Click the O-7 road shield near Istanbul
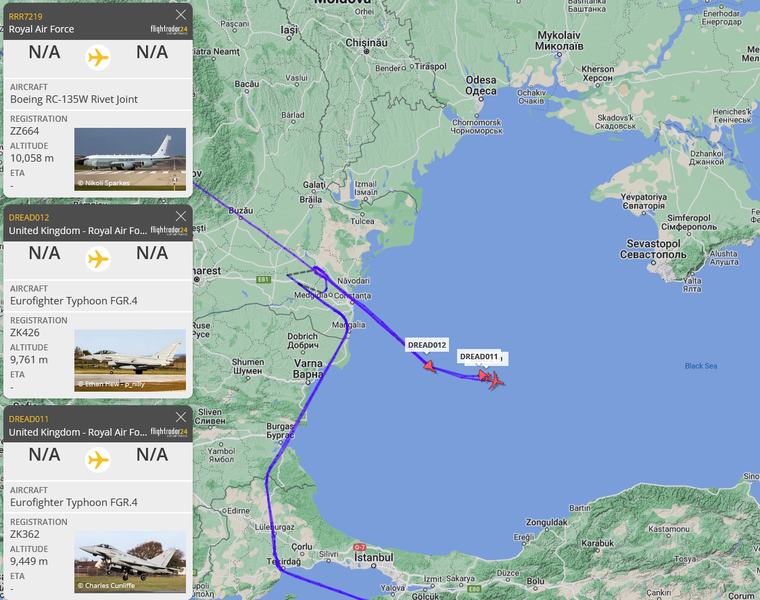 tap(360, 547)
